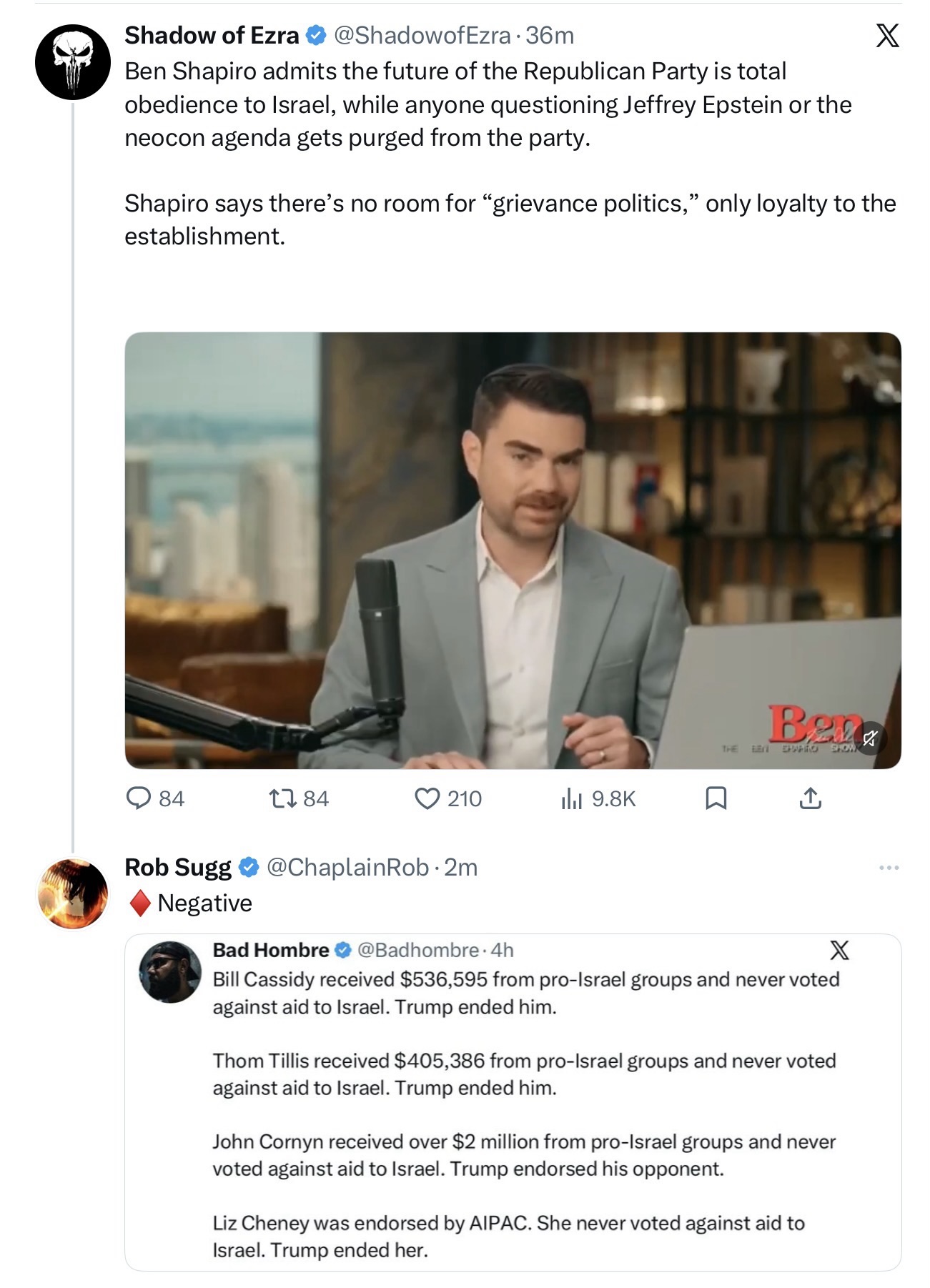Click the X logo at top right

coord(887,35)
